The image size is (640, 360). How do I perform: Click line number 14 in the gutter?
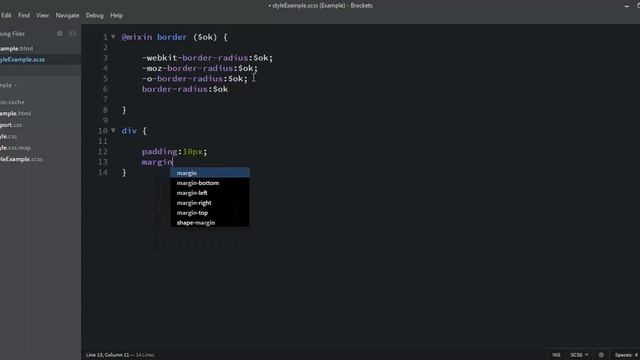click(x=103, y=172)
